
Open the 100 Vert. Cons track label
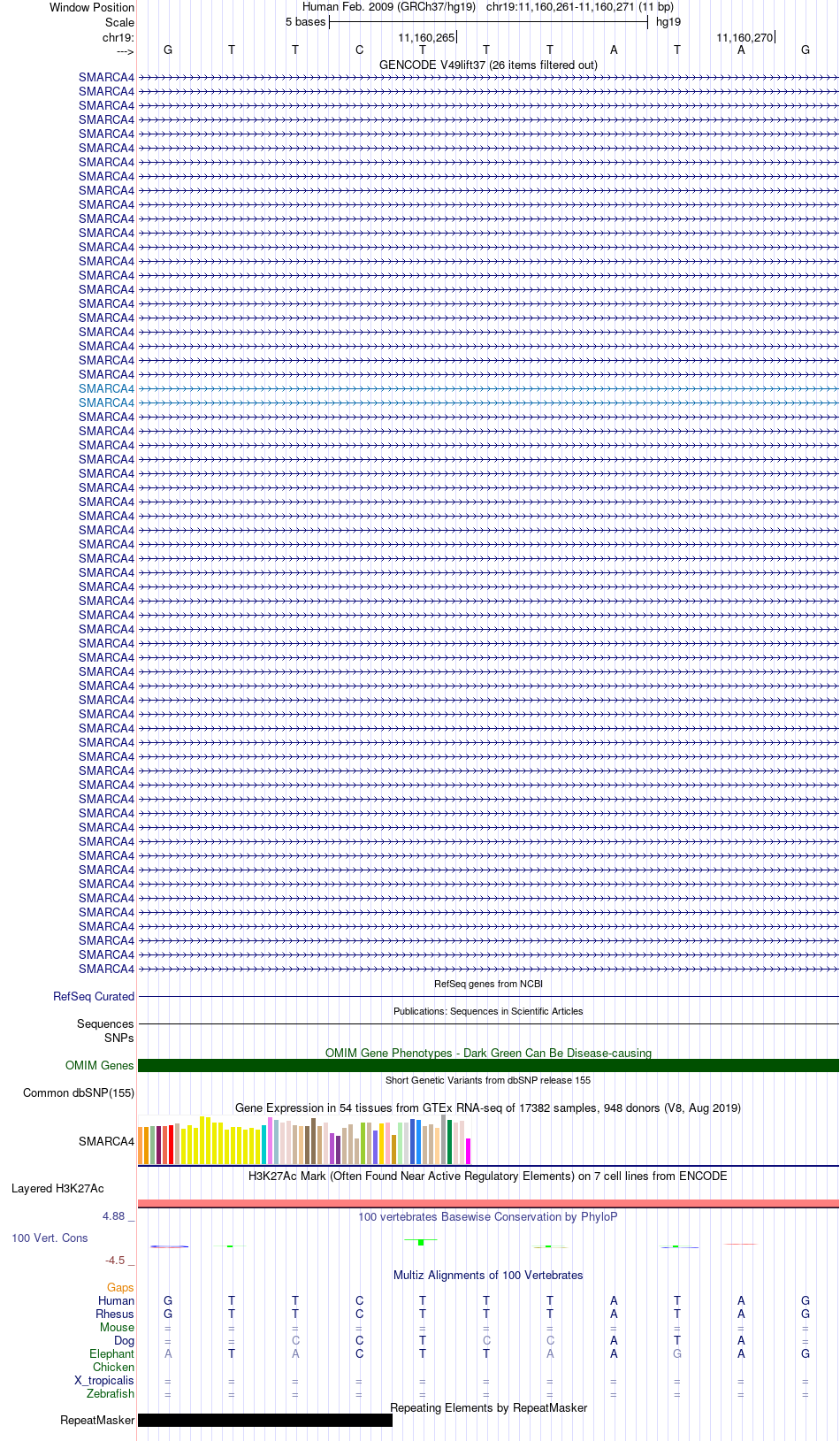(x=50, y=1238)
